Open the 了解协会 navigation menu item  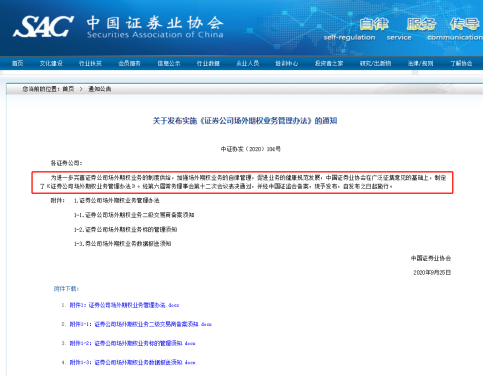point(461,63)
